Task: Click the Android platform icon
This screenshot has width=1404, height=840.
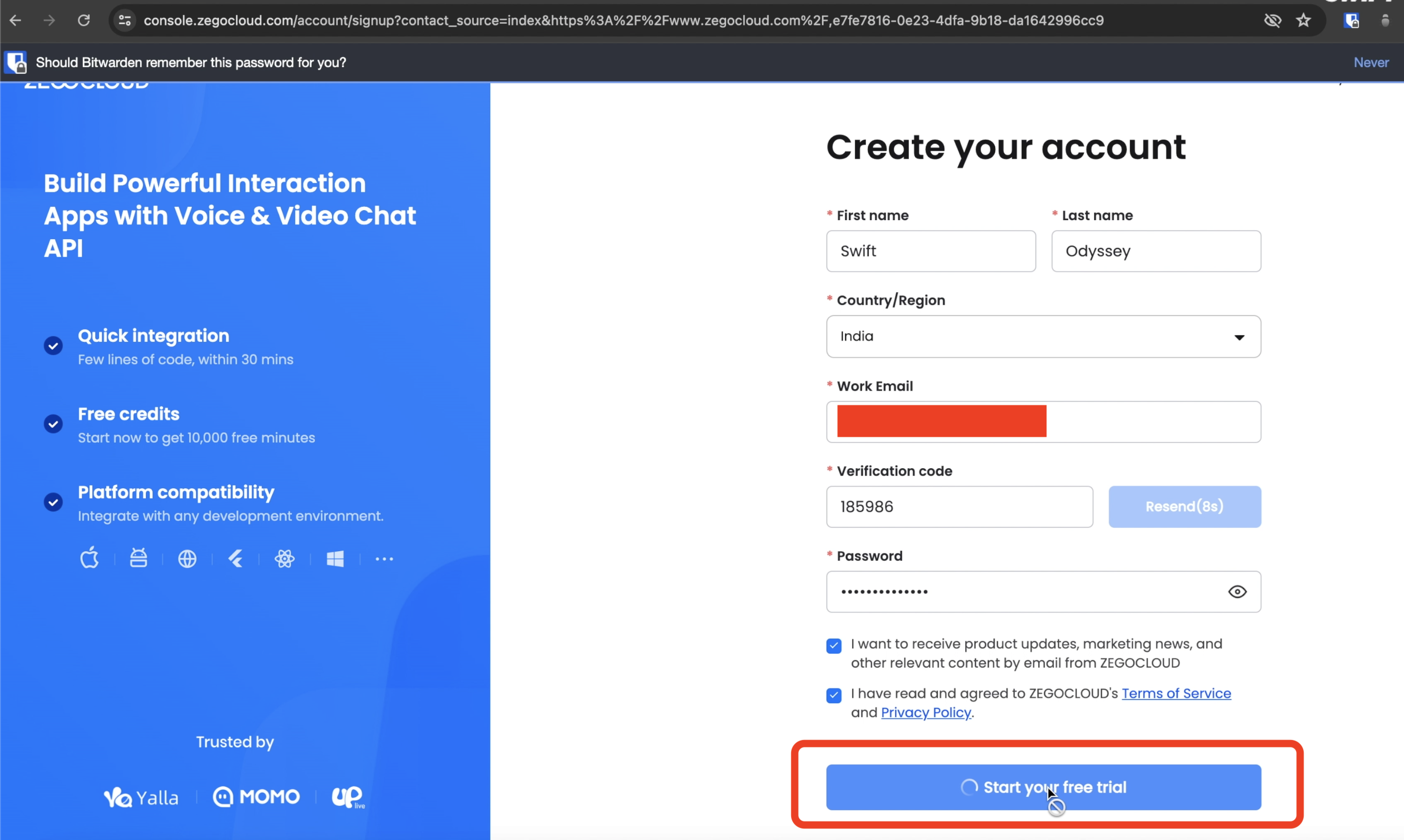Action: [138, 558]
